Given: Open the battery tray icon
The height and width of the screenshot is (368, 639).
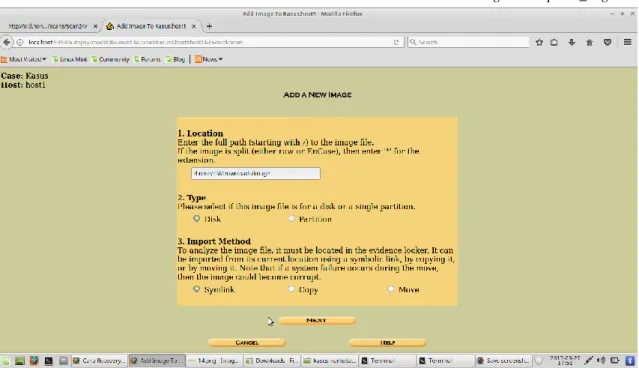Looking at the screenshot, I should (615, 361).
